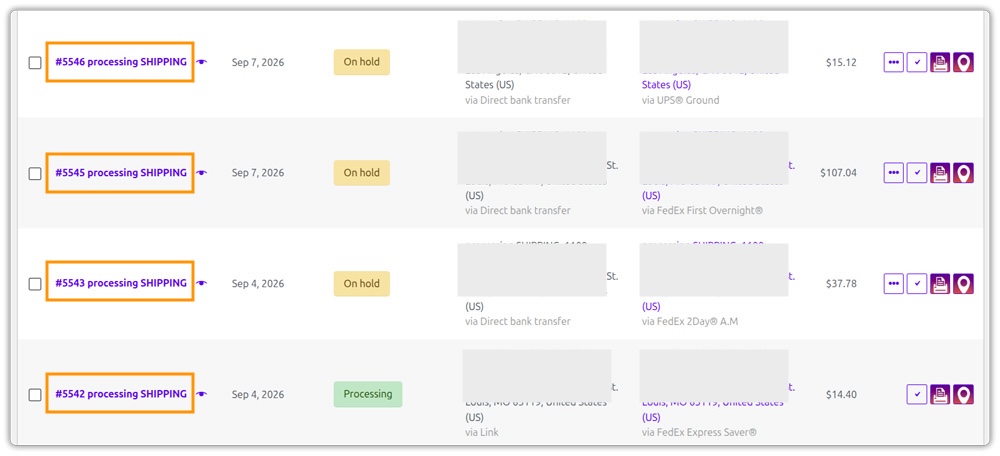Print shipping label for order #5546
This screenshot has height=456, width=1000.
[x=940, y=62]
